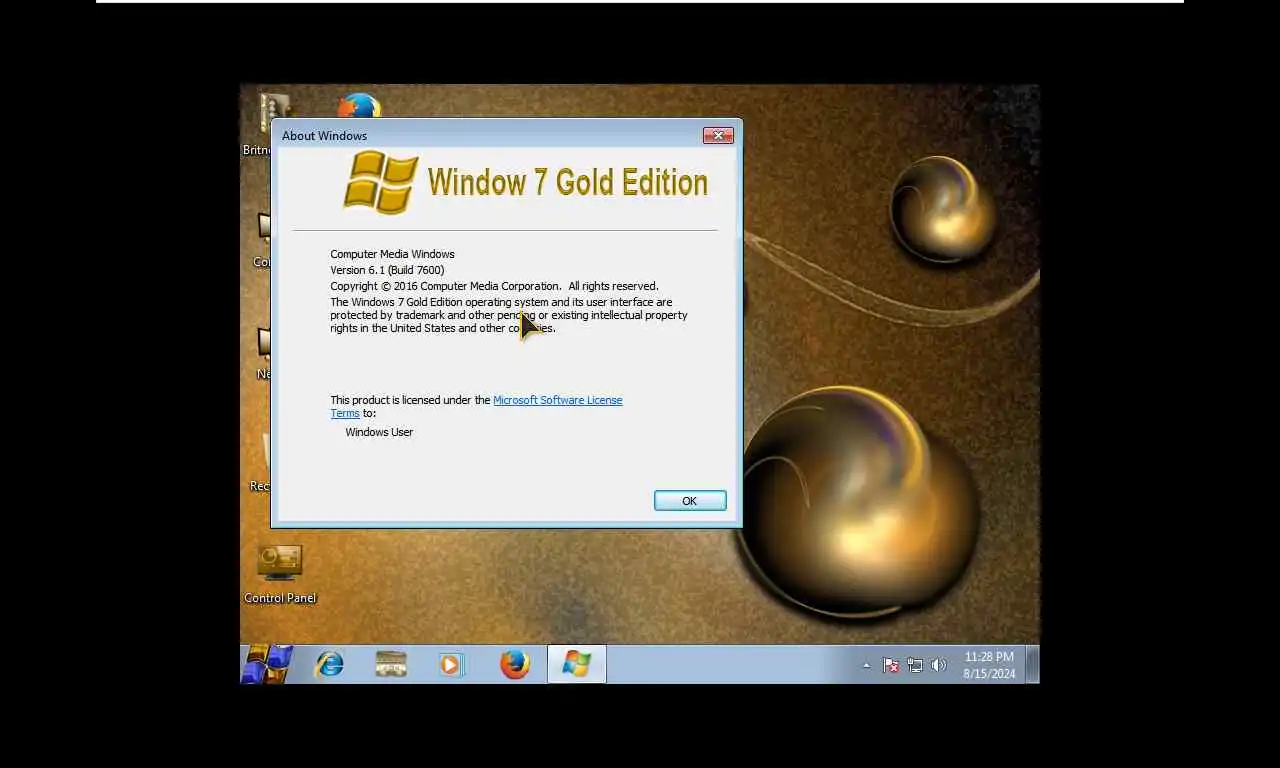
Task: Open the Action Center flag icon
Action: [x=890, y=665]
